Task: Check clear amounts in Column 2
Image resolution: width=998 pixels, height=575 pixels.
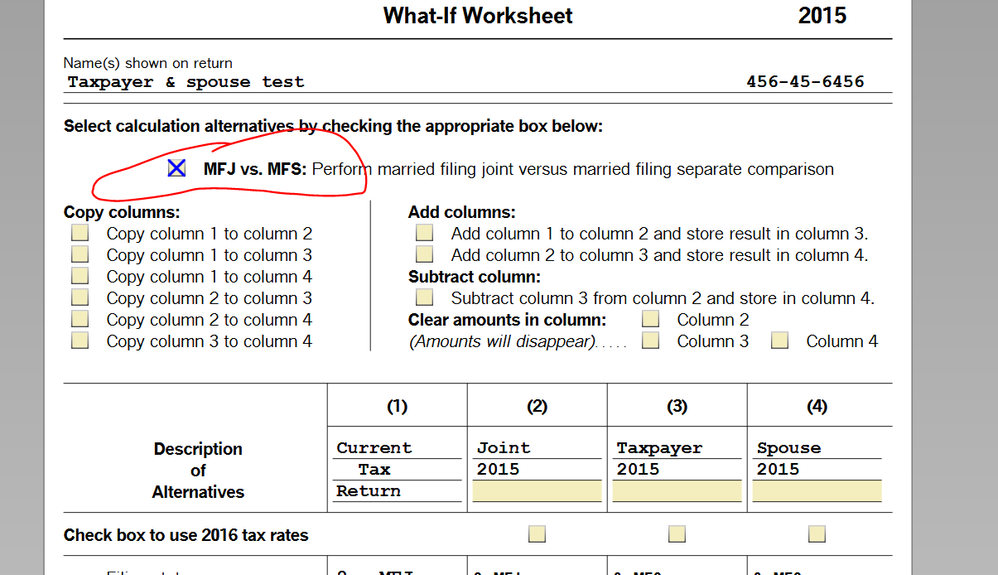Action: 651,319
